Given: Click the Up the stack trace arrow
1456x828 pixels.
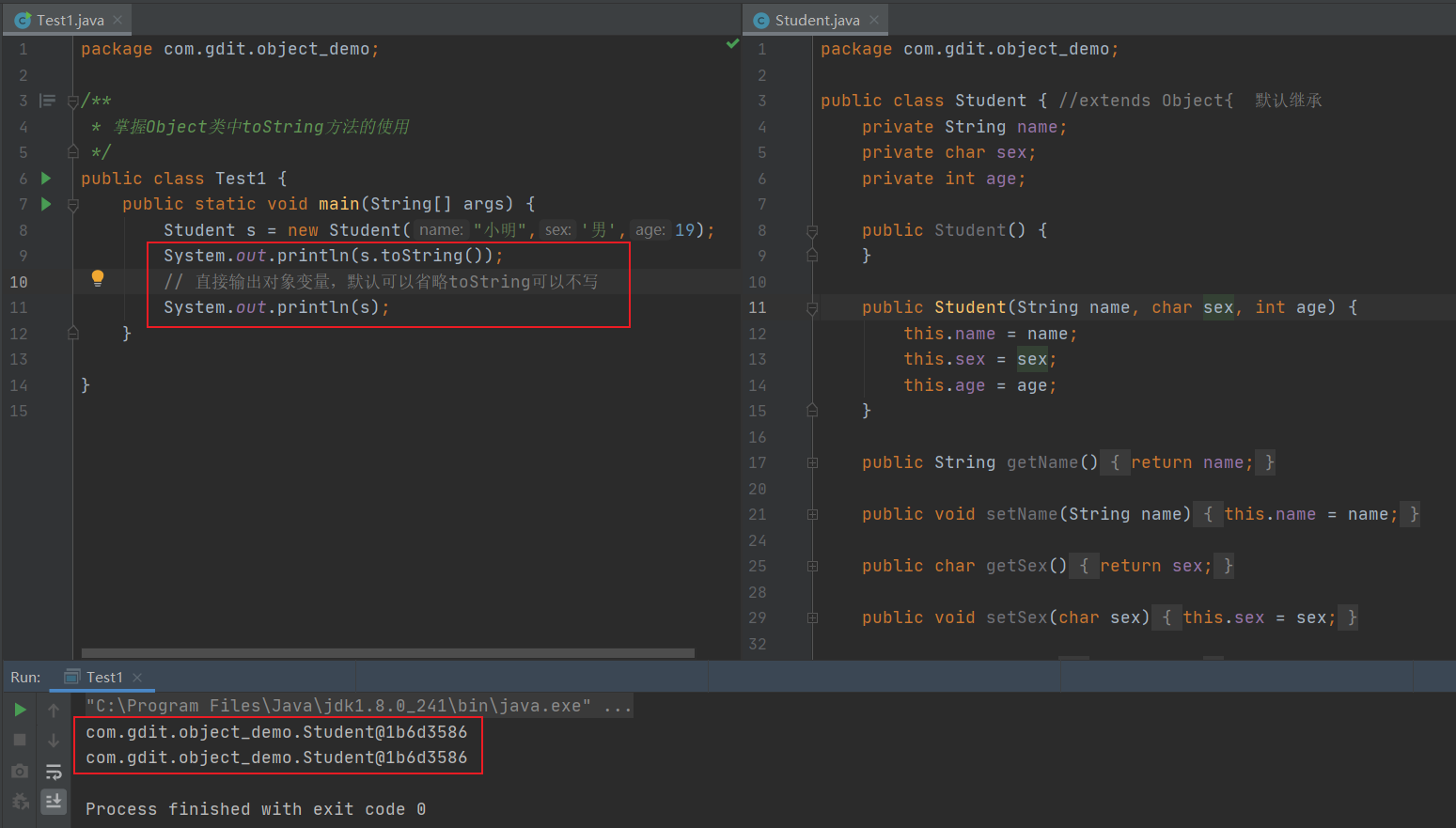Looking at the screenshot, I should (54, 711).
